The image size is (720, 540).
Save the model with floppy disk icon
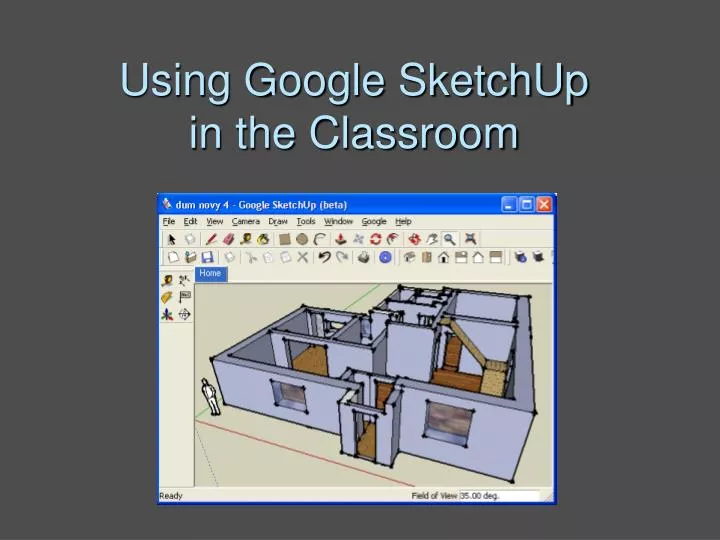[x=208, y=257]
